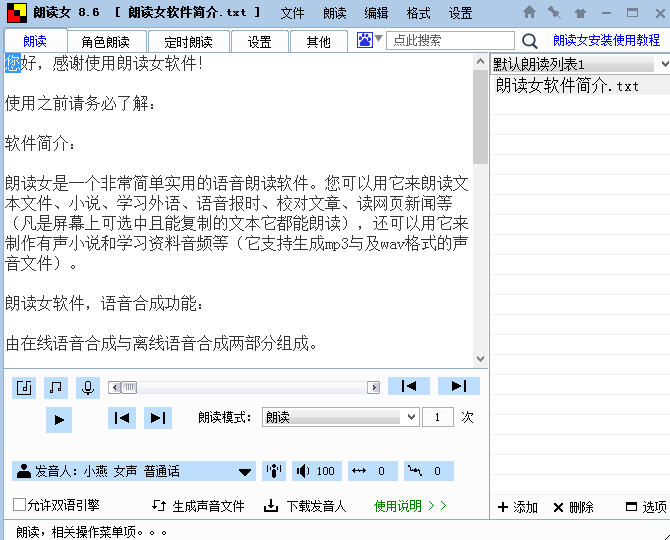This screenshot has height=540, width=670.
Task: Switch to the 角色朗读 tab
Action: pos(107,41)
